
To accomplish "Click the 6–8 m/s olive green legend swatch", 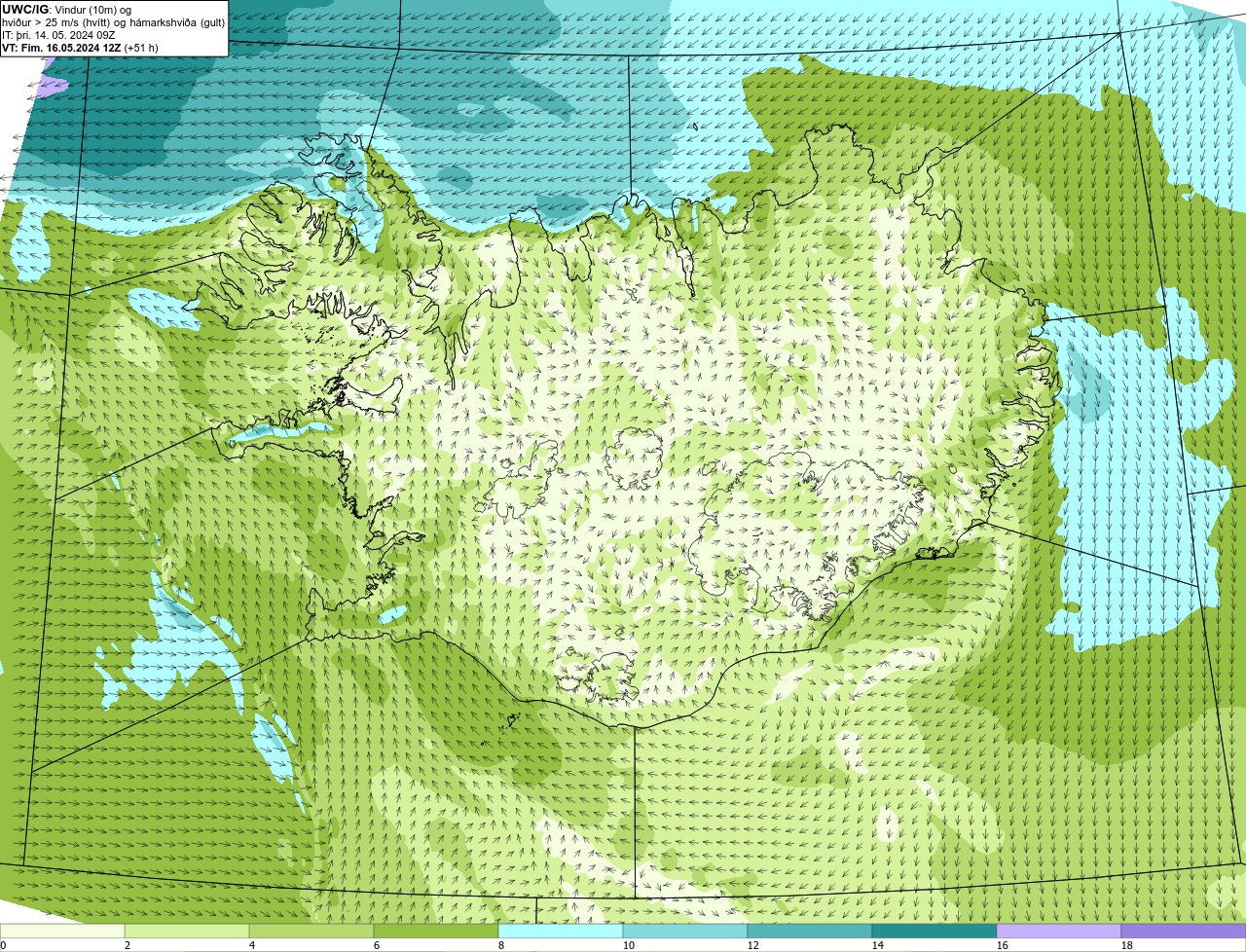I will tap(436, 931).
